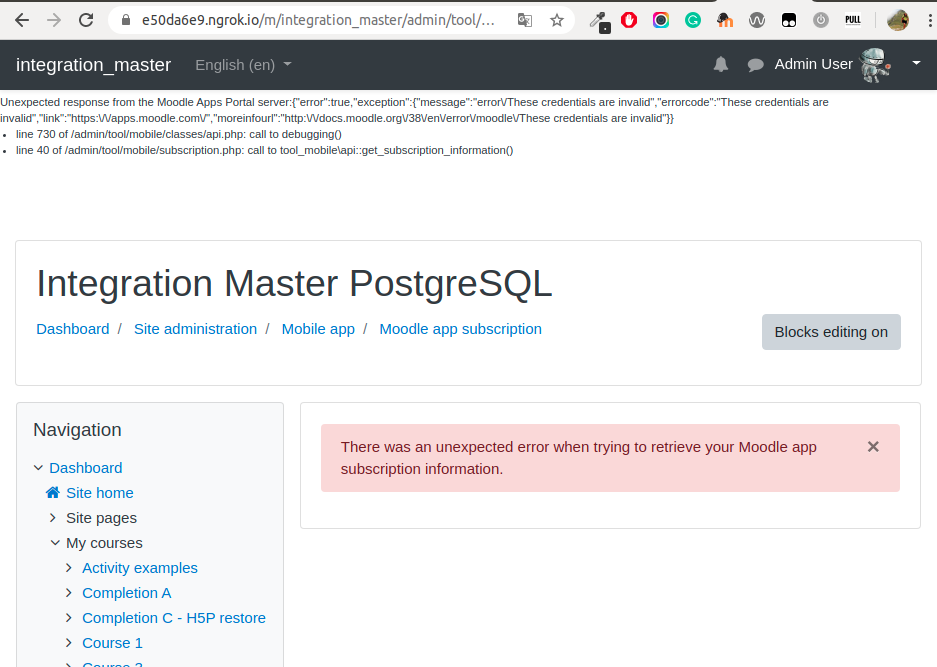
Task: Click the Site home house icon
Action: pos(53,492)
